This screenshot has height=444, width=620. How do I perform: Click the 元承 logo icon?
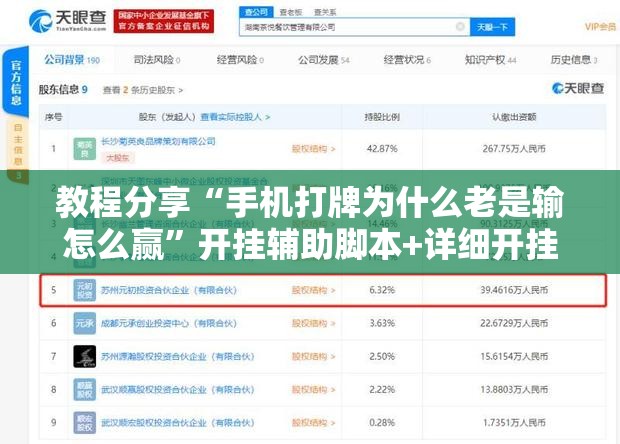tap(85, 323)
